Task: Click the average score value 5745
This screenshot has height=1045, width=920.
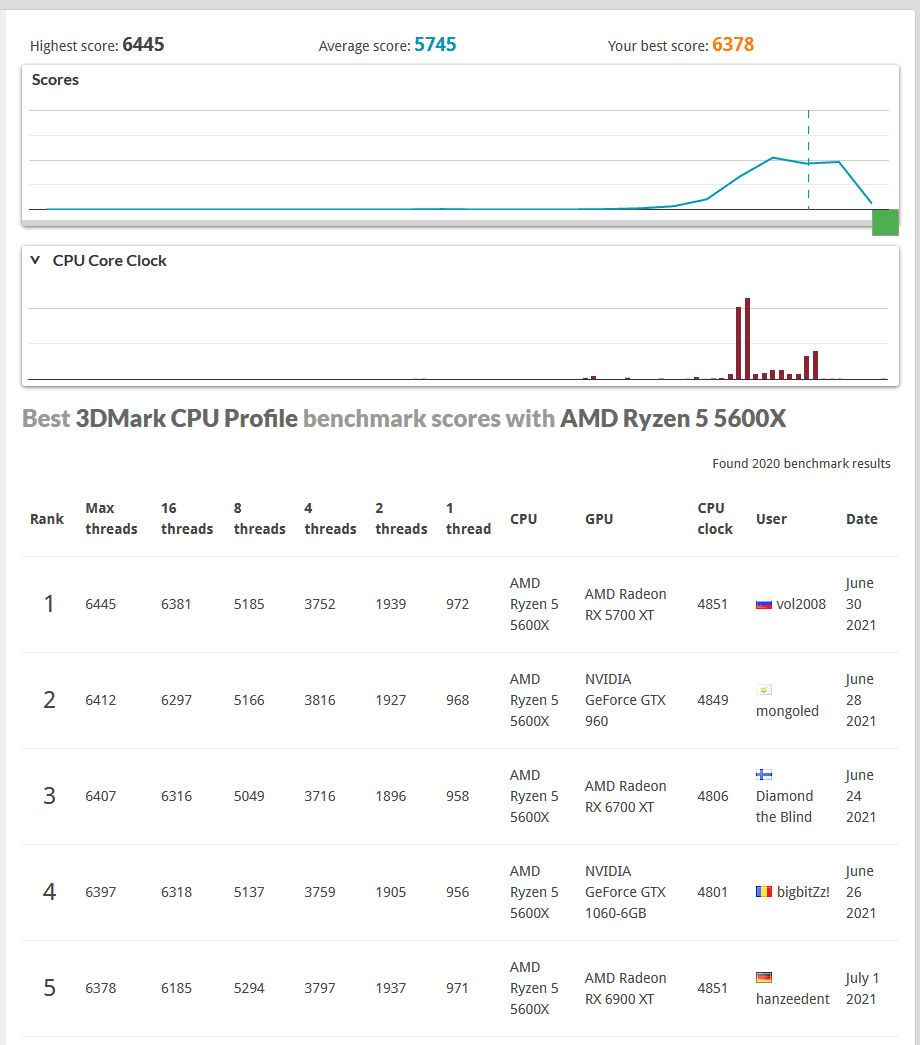Action: (x=435, y=45)
